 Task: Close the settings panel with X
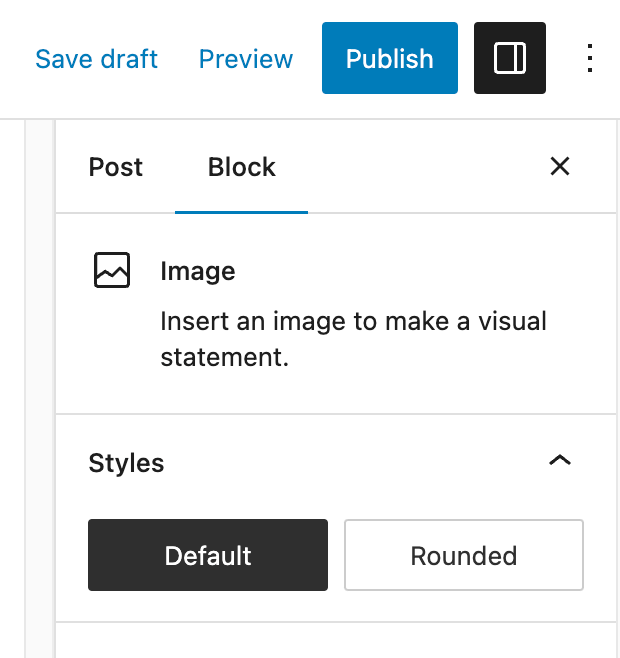[x=560, y=166]
